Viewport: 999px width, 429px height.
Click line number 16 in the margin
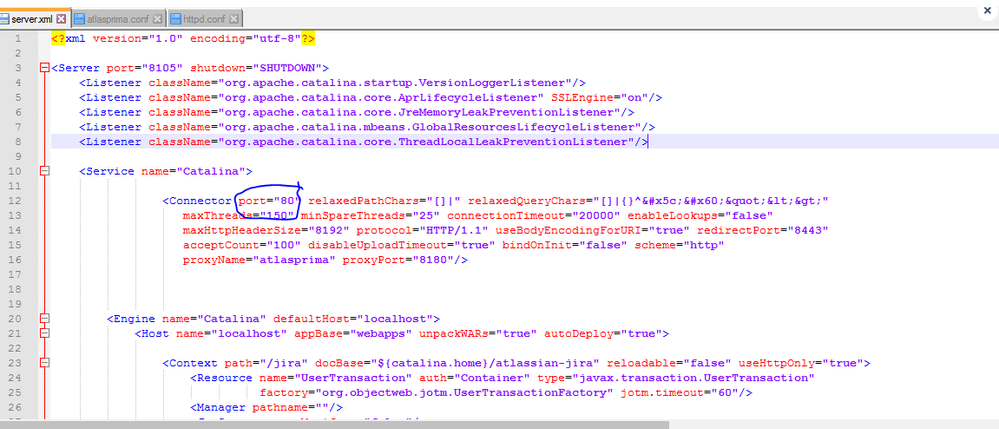15,259
